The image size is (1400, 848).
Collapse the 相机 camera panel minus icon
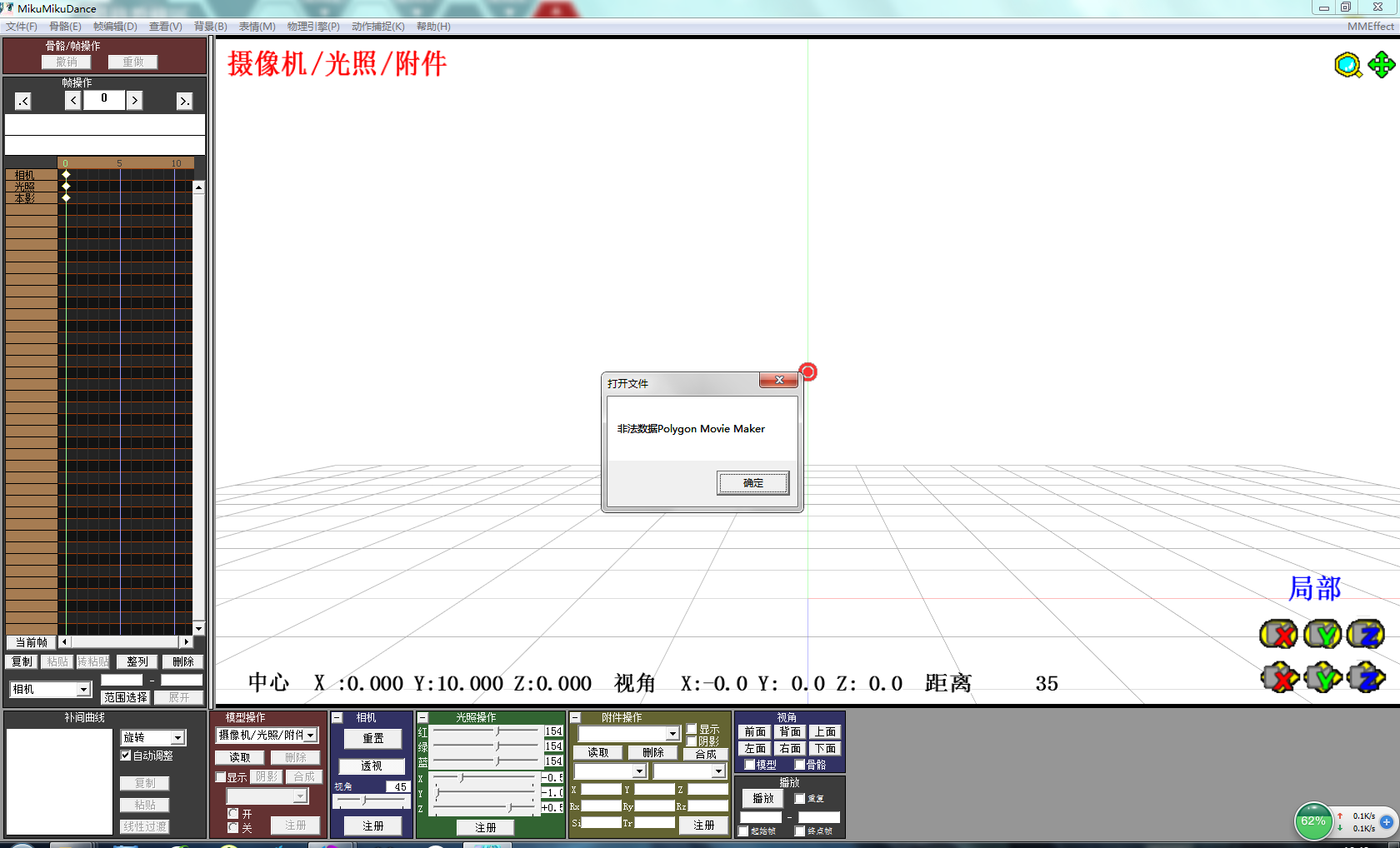coord(337,717)
